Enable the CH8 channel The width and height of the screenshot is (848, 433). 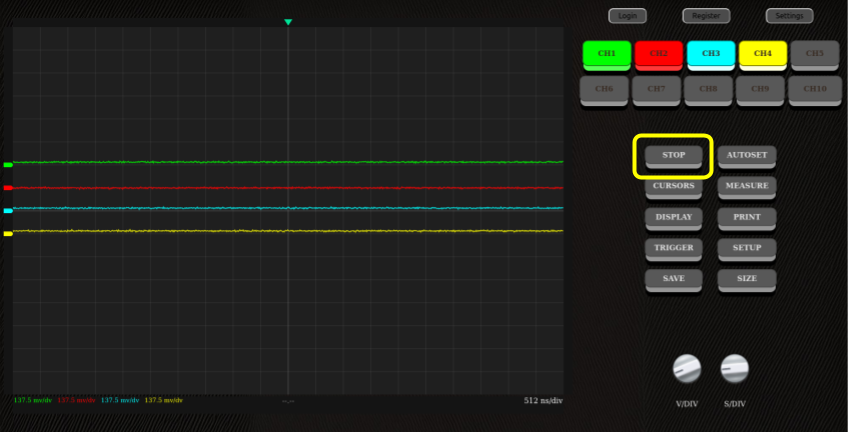708,89
